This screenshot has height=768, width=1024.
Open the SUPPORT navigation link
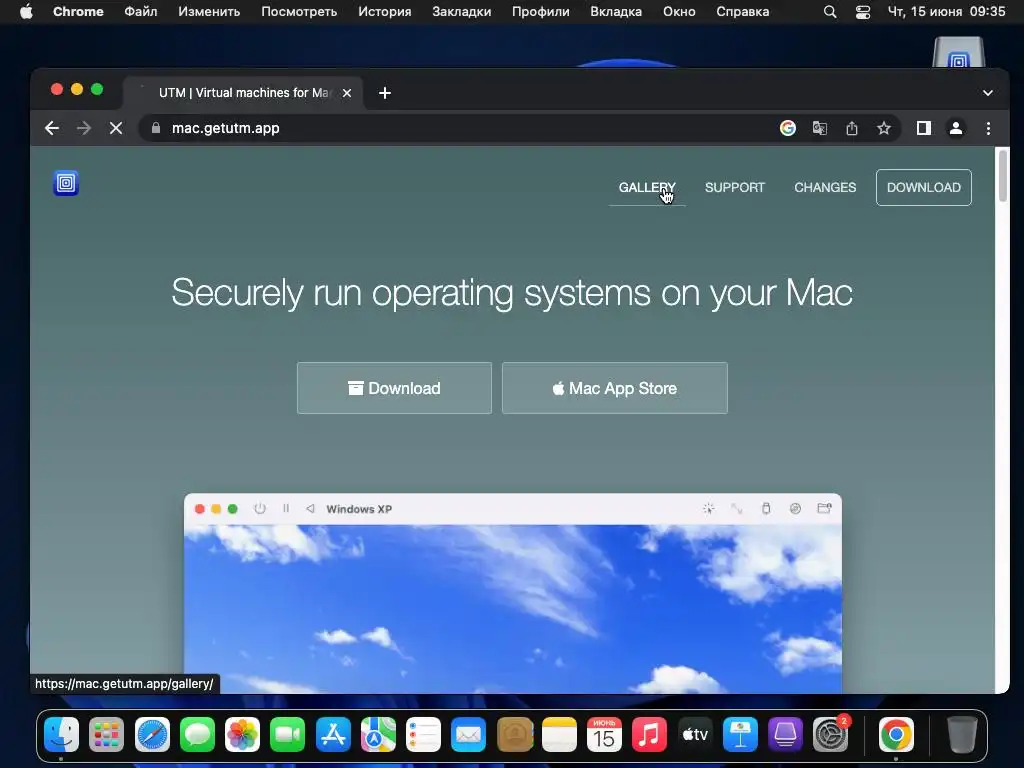pyautogui.click(x=735, y=187)
